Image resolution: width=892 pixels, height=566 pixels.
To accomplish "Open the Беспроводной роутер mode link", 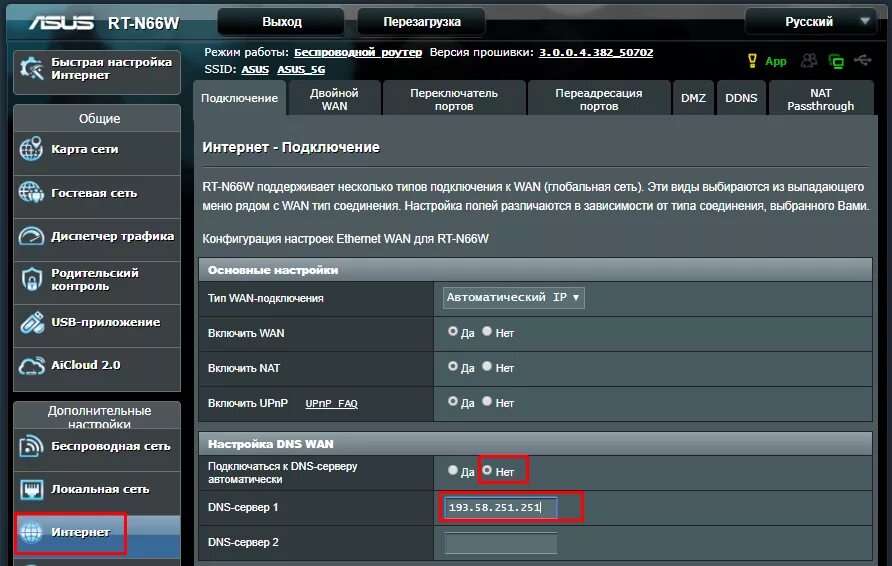I will tap(358, 52).
